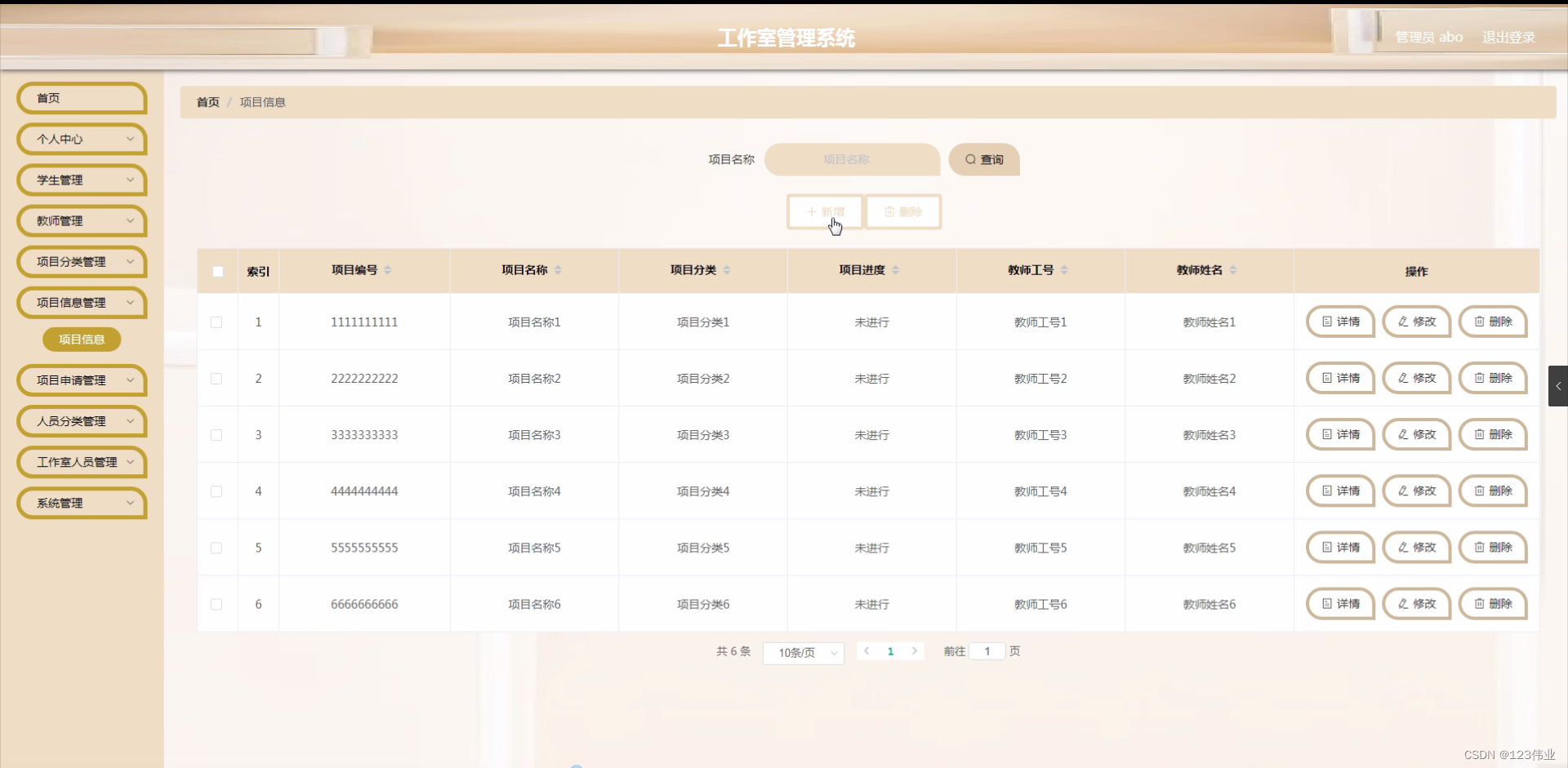Click the plus icon on the 新增 button

pos(810,211)
